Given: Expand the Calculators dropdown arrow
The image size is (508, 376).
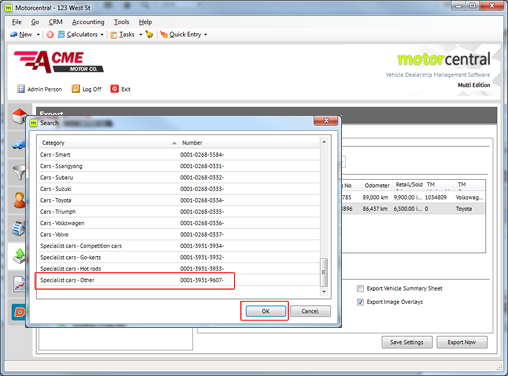Looking at the screenshot, I should tap(102, 34).
